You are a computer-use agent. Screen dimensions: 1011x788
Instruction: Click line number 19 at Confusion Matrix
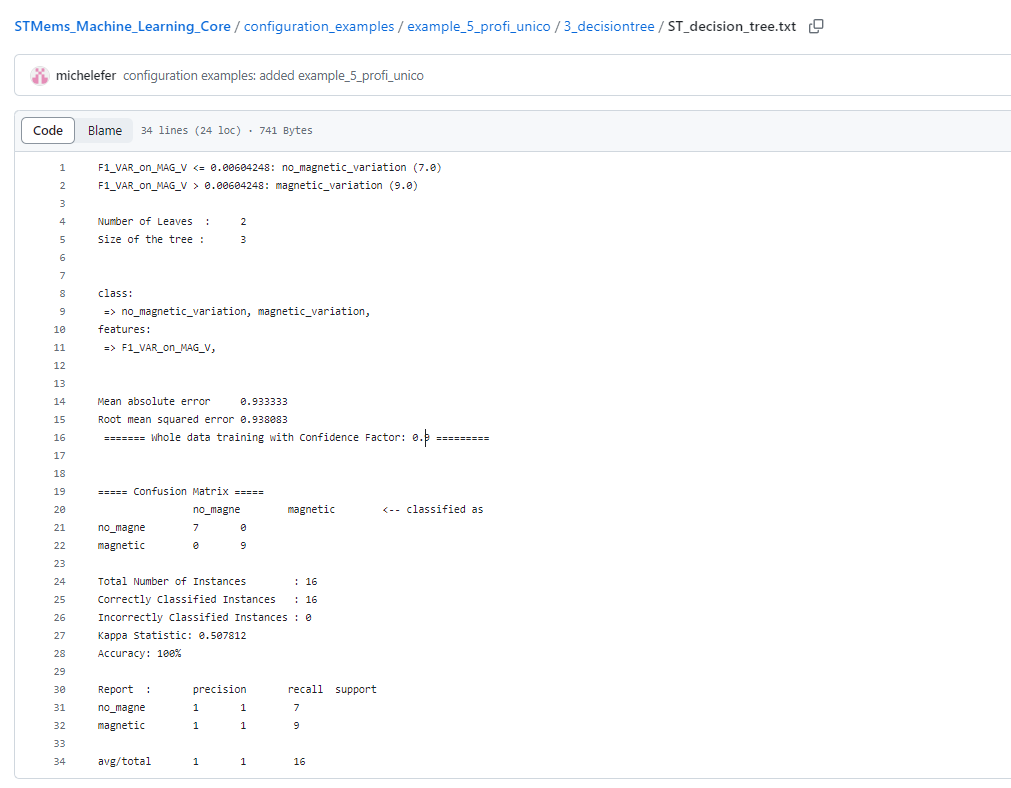tap(60, 492)
